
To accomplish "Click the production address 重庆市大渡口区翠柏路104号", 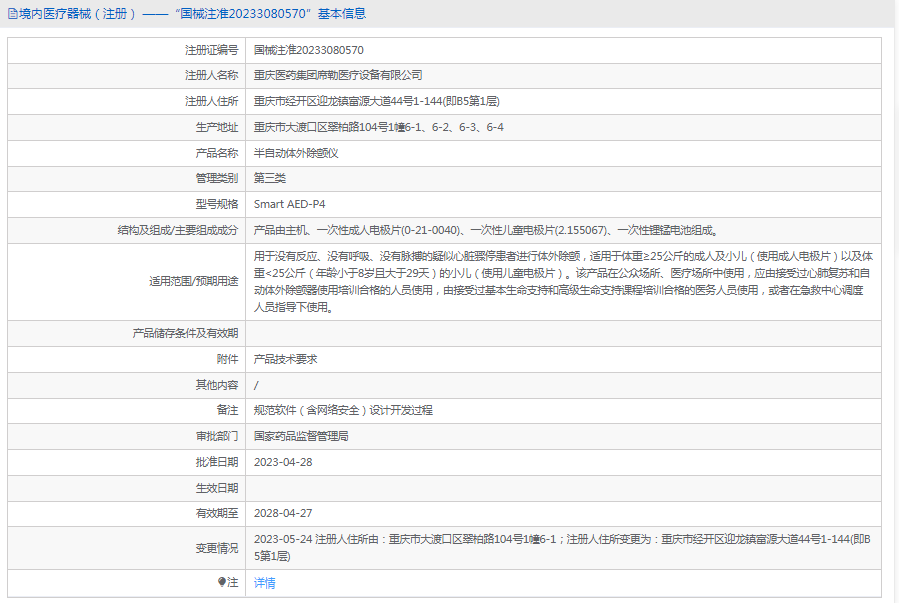I will pos(378,127).
